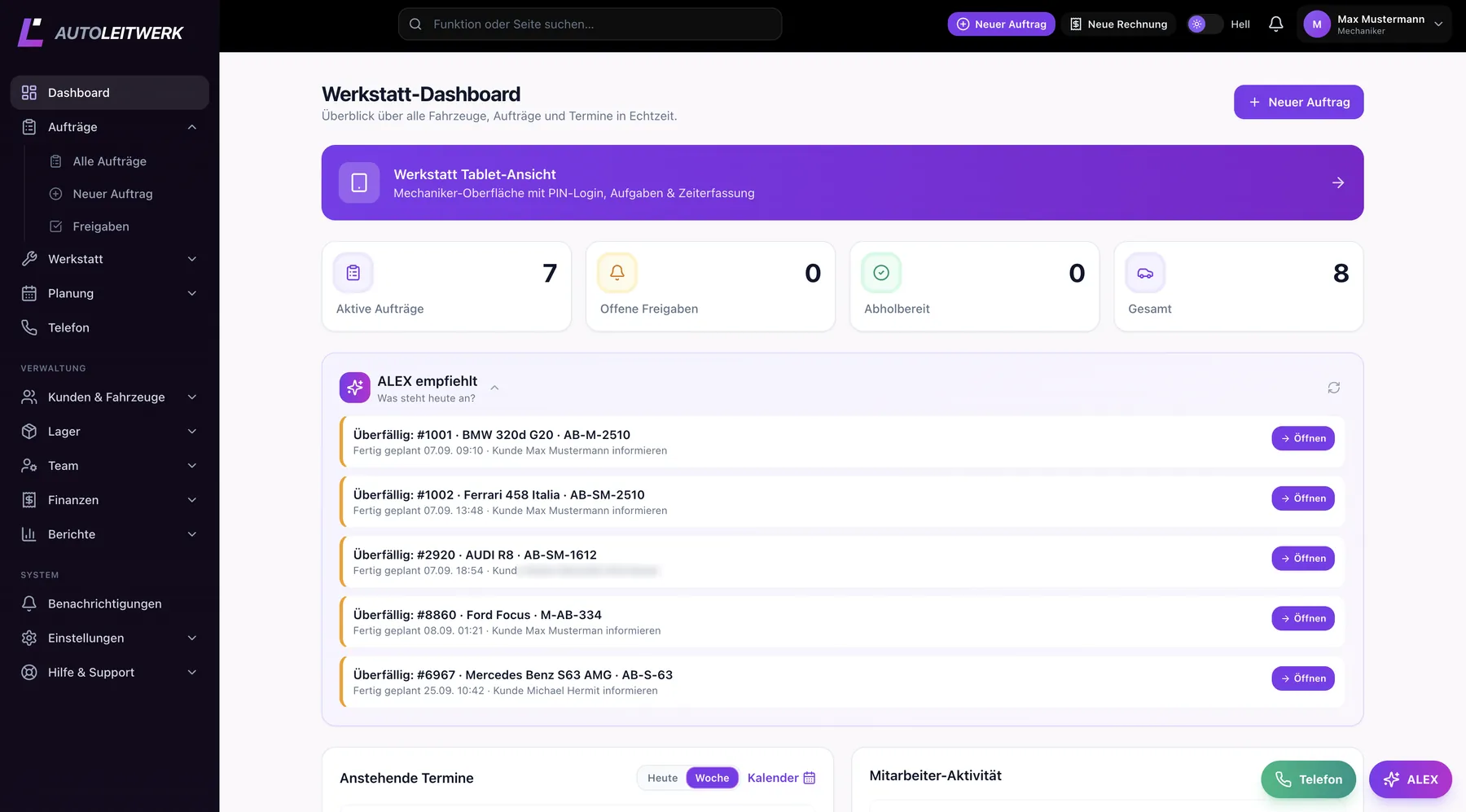Image resolution: width=1466 pixels, height=812 pixels.
Task: Open the Max Mustermann user dropdown
Action: (x=1374, y=24)
